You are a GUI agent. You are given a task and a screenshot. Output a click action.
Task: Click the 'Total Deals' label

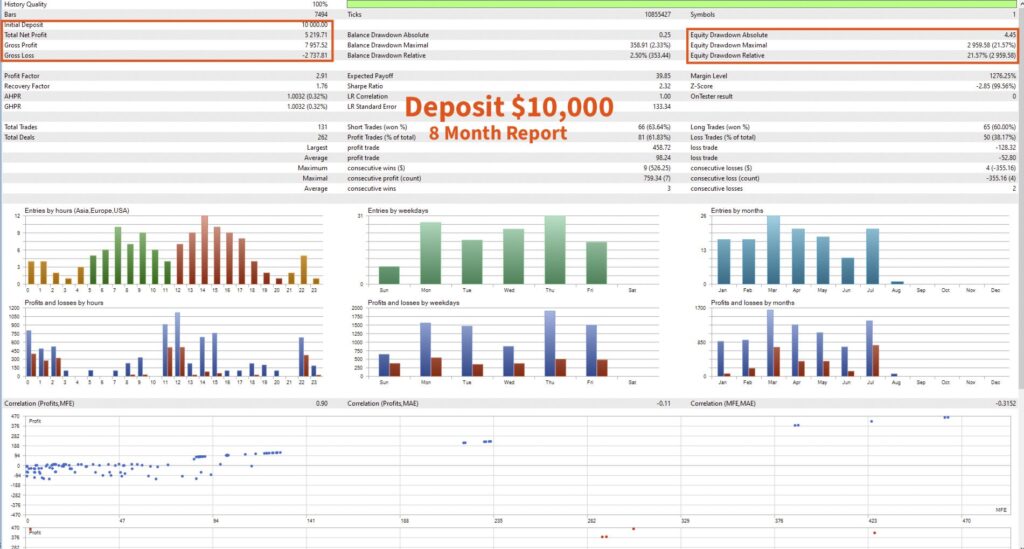20,138
